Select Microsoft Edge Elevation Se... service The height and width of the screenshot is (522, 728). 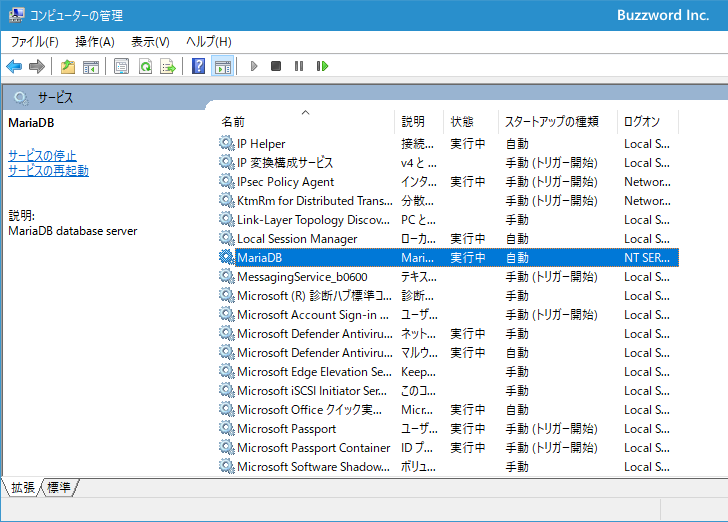[314, 372]
